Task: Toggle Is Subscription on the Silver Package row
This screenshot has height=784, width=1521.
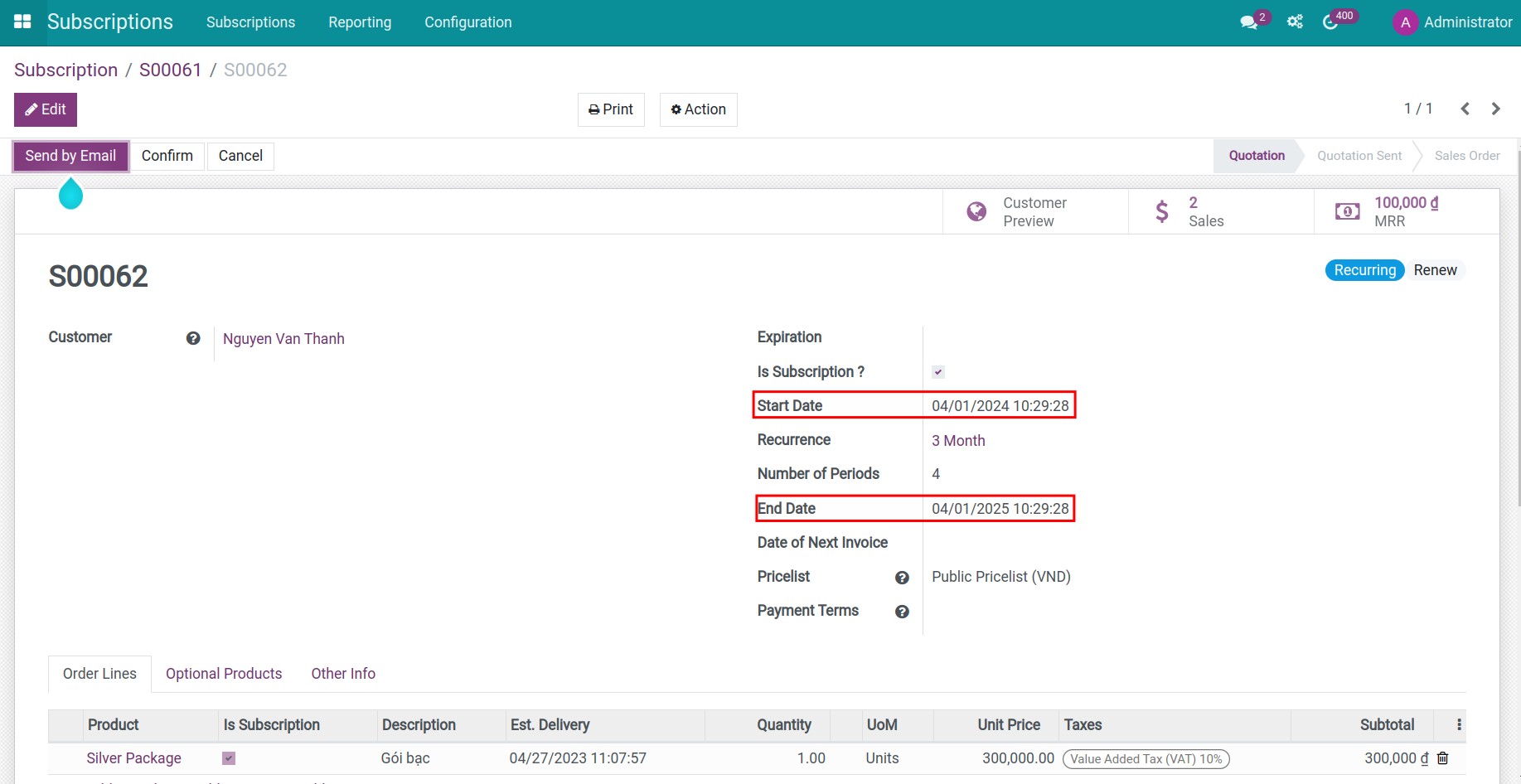Action: click(228, 758)
